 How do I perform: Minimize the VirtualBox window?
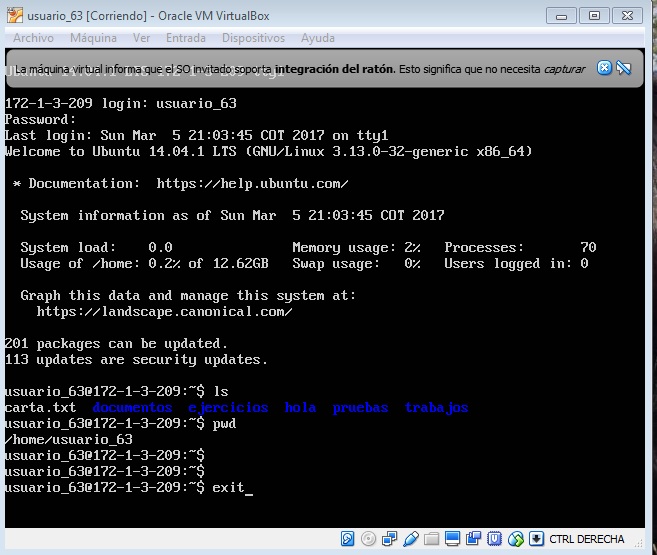pos(561,16)
